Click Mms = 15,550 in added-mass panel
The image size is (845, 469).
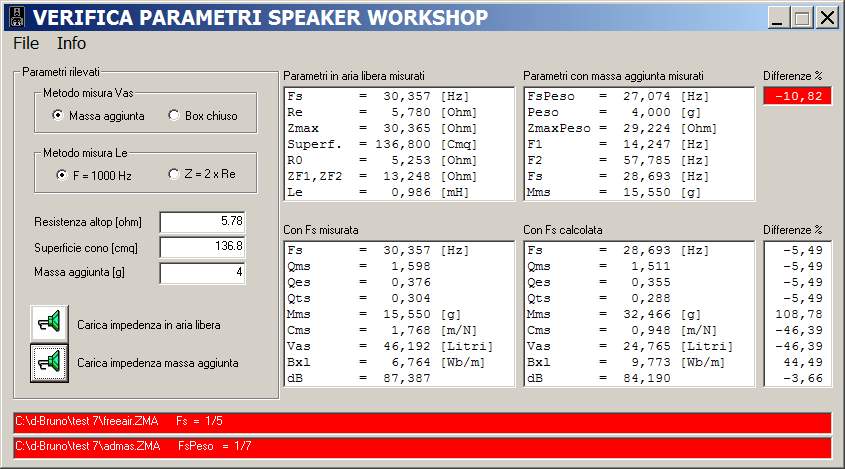614,192
